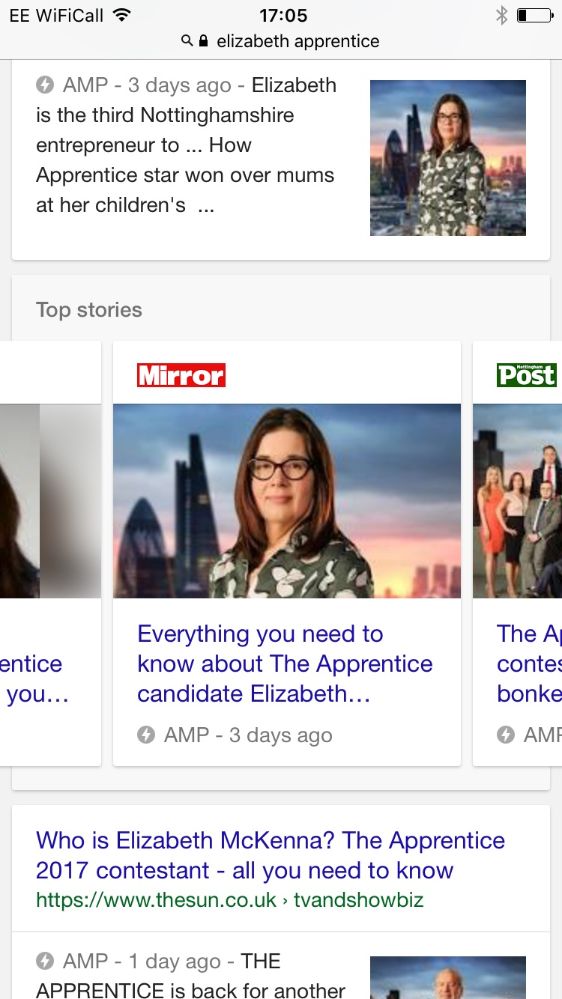Screen dimensions: 562x999
Task: Tap the thesun.co.uk › tvandshowbiz URL
Action: (229, 900)
